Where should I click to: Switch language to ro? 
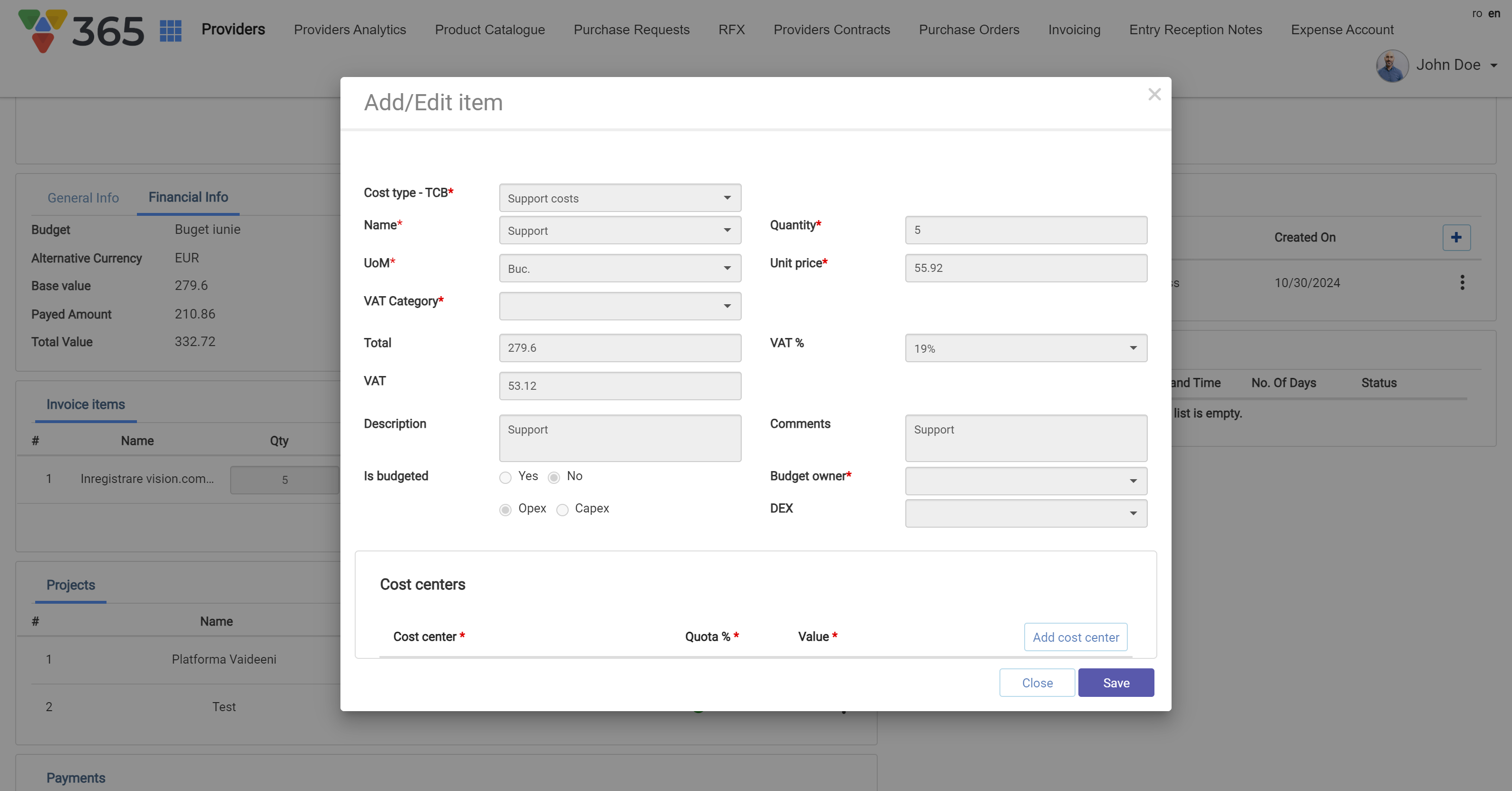pyautogui.click(x=1477, y=13)
